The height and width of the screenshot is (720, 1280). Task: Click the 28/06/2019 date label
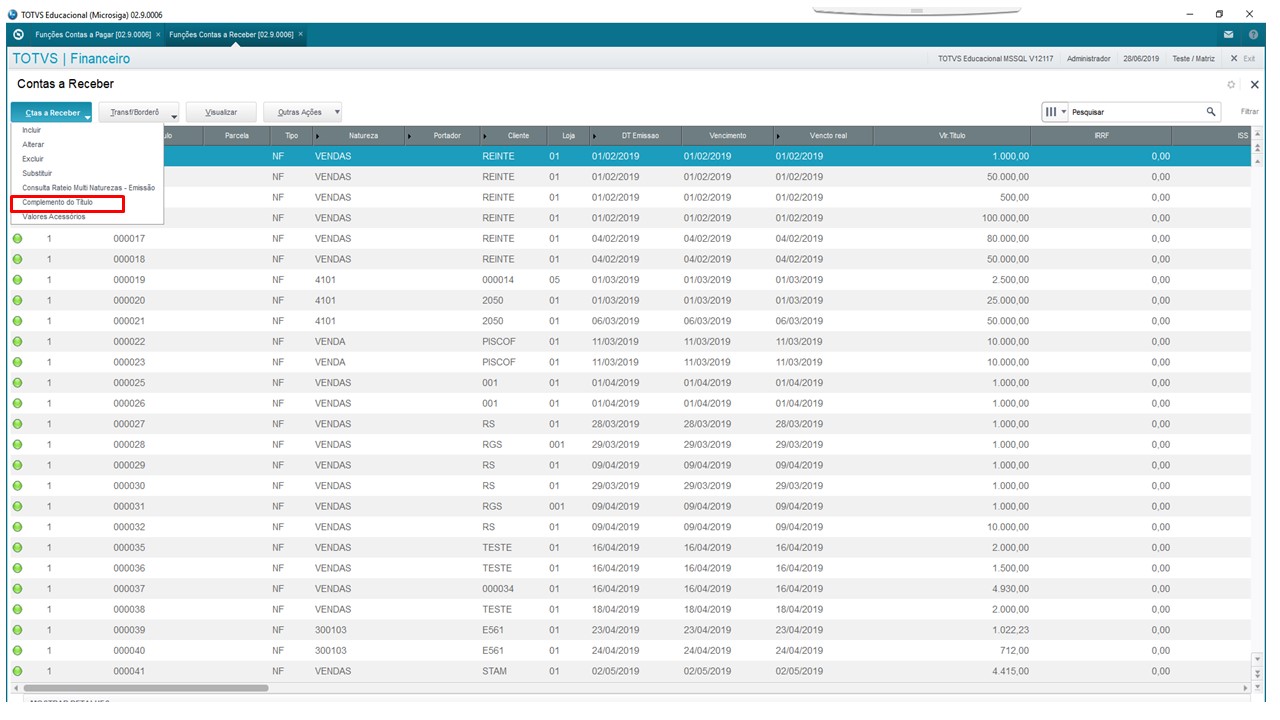coord(1141,59)
